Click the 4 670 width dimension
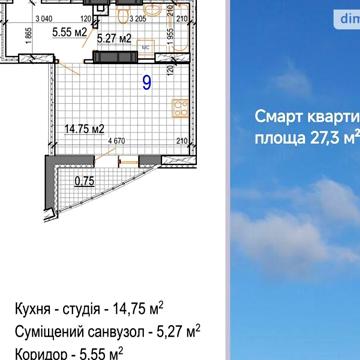 point(116,141)
